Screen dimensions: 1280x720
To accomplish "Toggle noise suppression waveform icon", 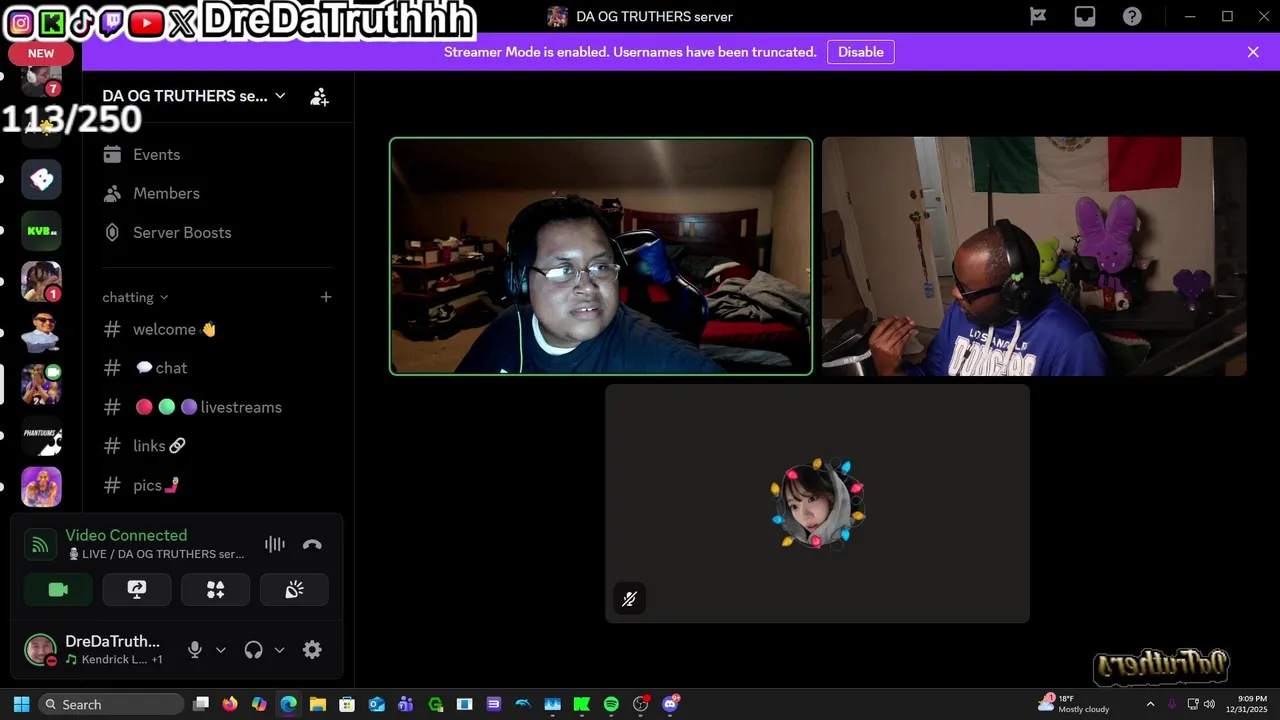I will point(275,544).
